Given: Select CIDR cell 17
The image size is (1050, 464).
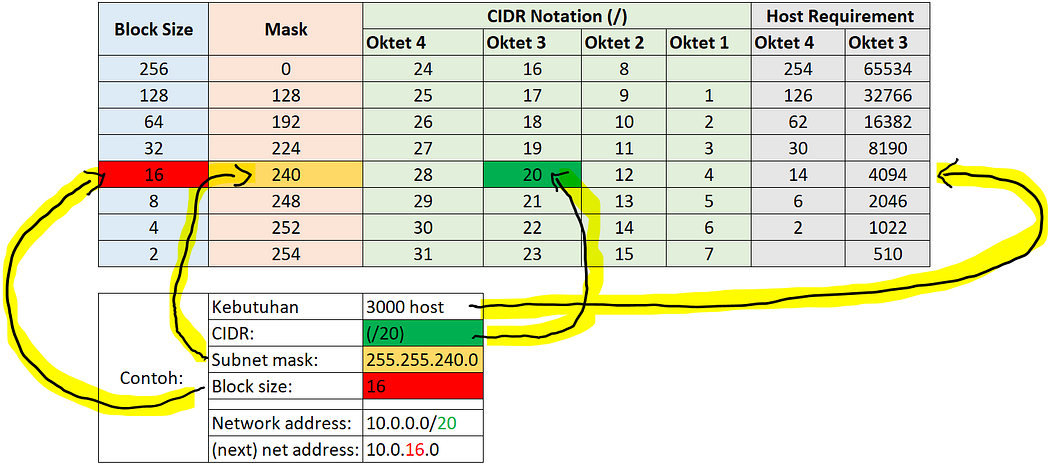Looking at the screenshot, I should click(532, 96).
